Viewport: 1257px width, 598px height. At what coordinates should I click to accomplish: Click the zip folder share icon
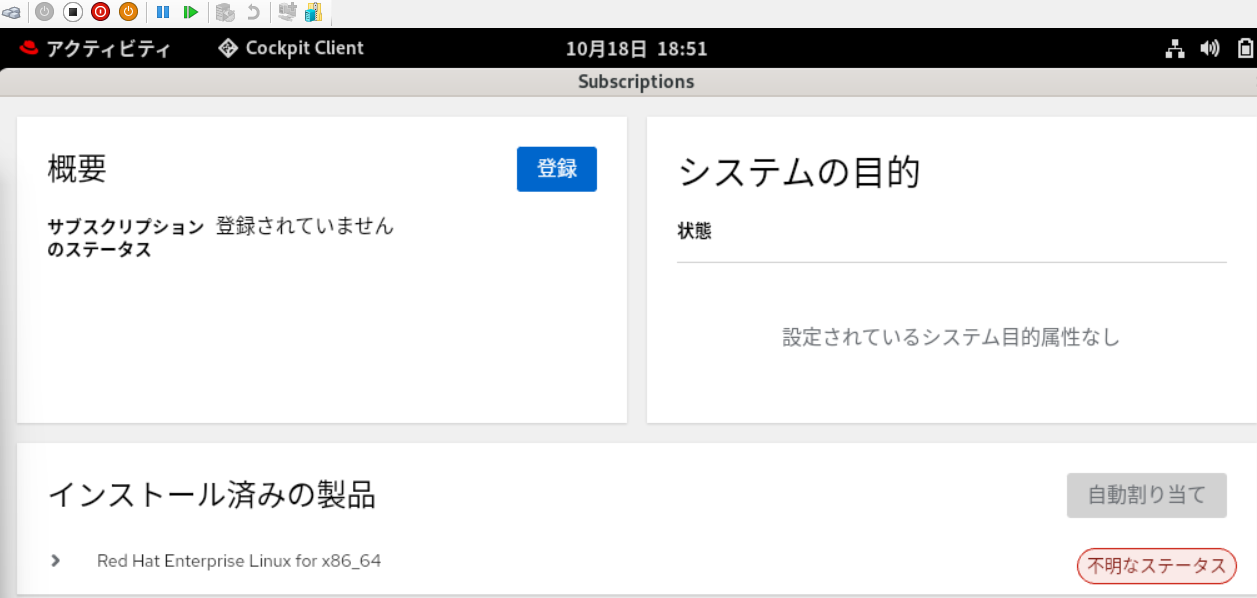[313, 13]
